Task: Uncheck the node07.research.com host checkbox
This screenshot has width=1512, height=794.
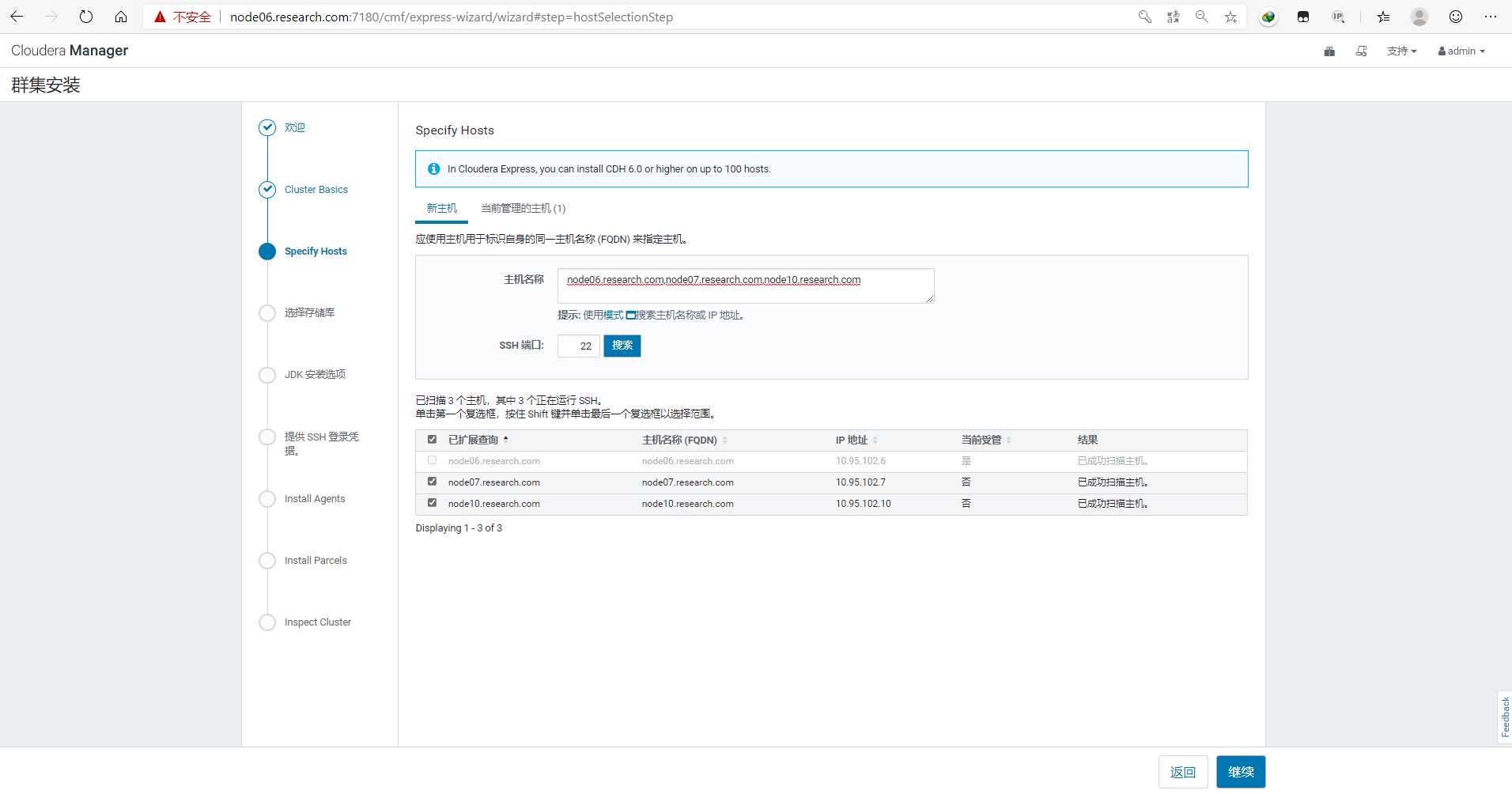Action: click(432, 482)
